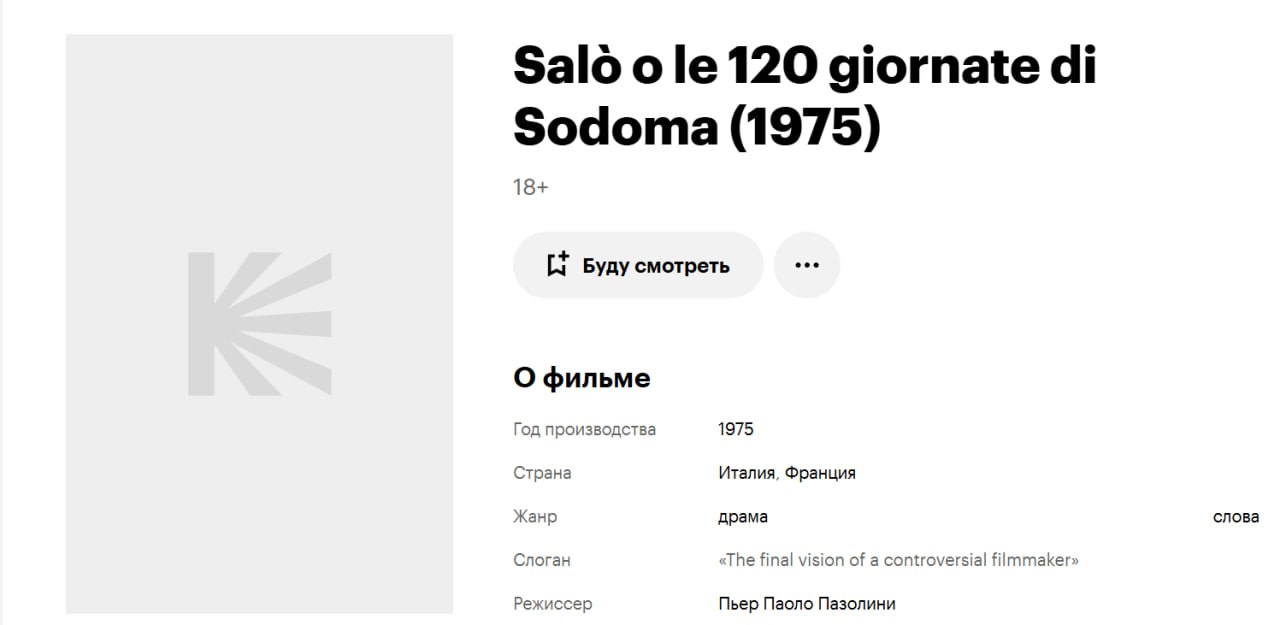Open director Пьер Паоло Пазолини page
Image resolution: width=1280 pixels, height=625 pixels.
coord(807,604)
